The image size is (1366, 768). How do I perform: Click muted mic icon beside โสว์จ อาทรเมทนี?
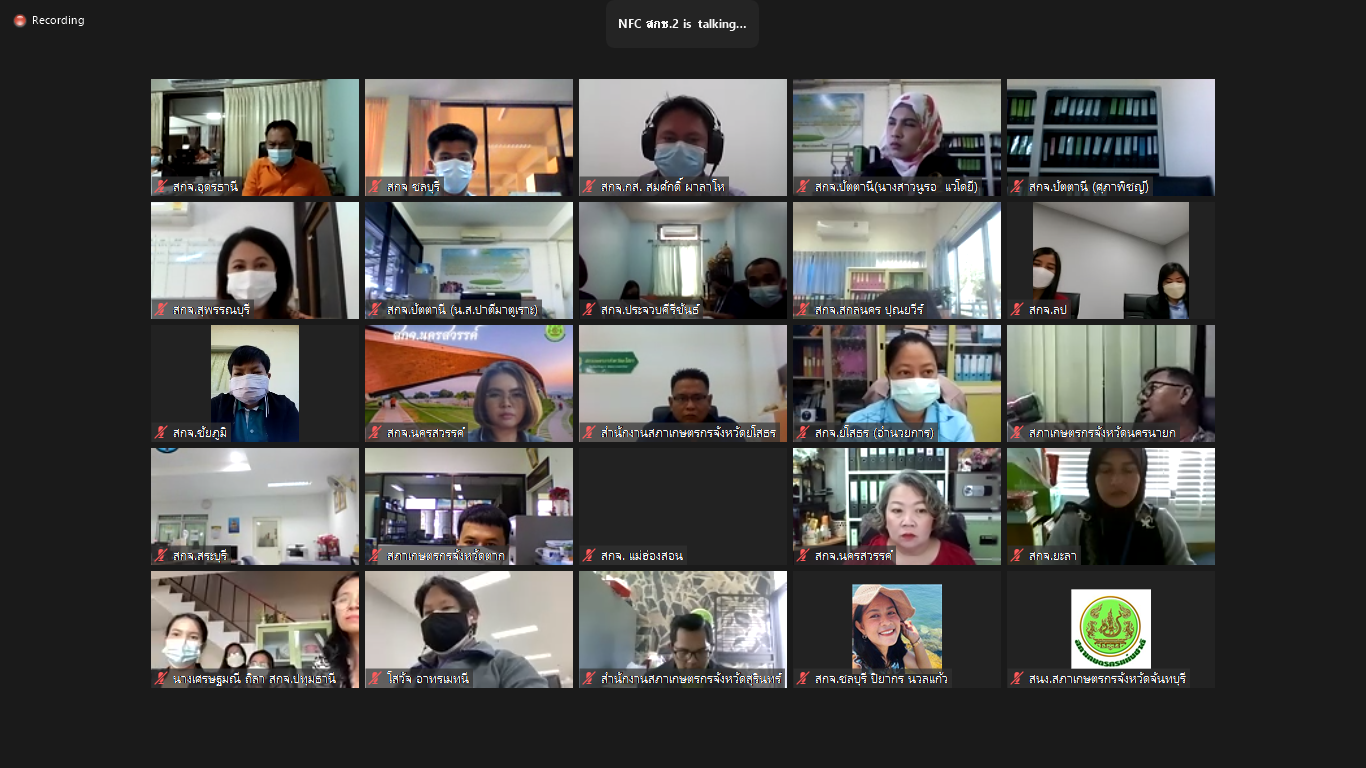(x=375, y=678)
